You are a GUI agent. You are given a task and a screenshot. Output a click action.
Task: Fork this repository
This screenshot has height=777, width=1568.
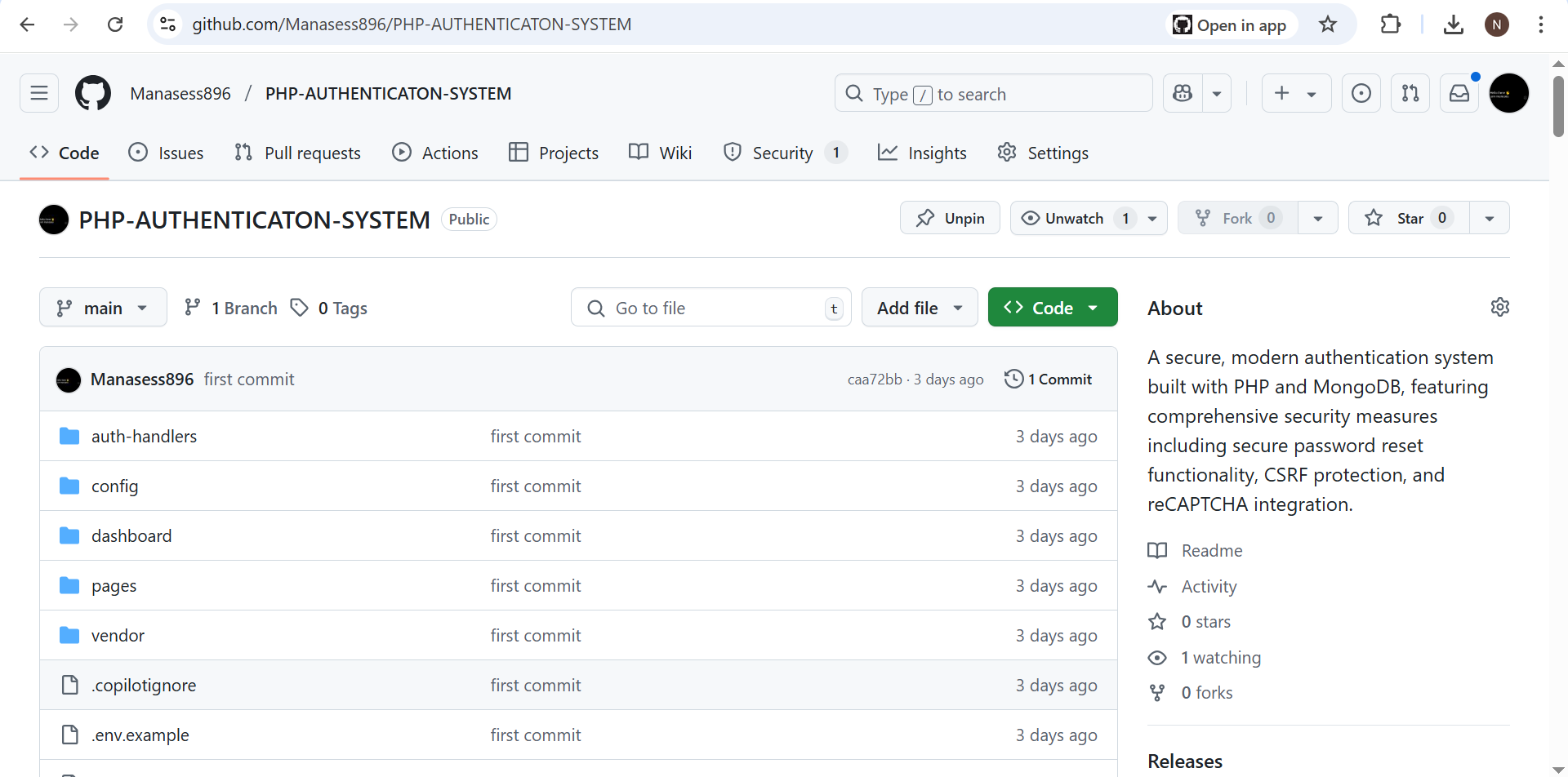click(x=1238, y=218)
